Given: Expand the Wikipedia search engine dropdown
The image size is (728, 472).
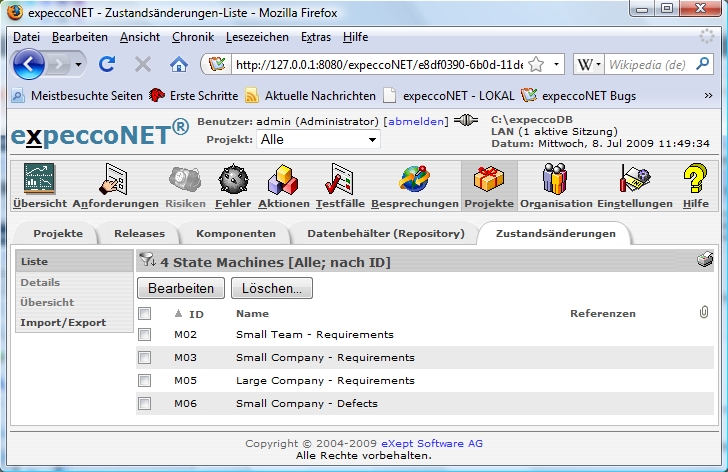Looking at the screenshot, I should point(597,64).
